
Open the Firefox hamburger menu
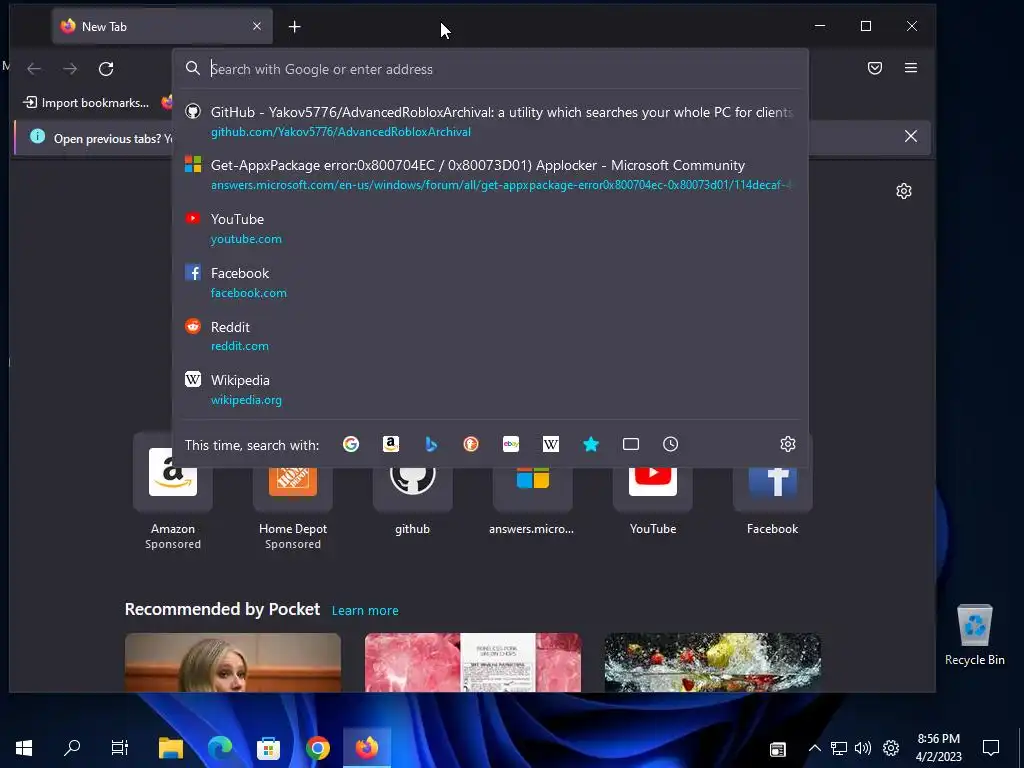point(911,68)
